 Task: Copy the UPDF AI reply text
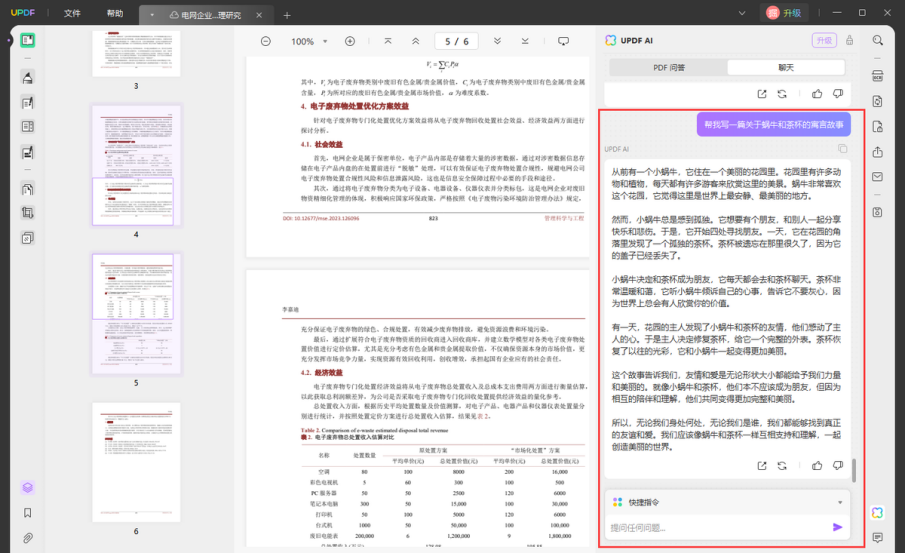[843, 149]
